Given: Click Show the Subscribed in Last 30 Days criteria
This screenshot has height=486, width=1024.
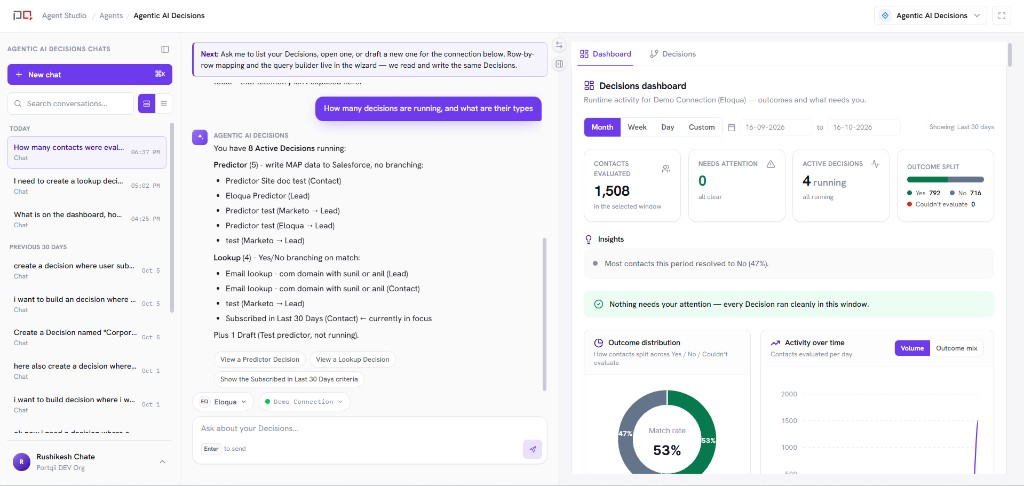Looking at the screenshot, I should [x=289, y=379].
